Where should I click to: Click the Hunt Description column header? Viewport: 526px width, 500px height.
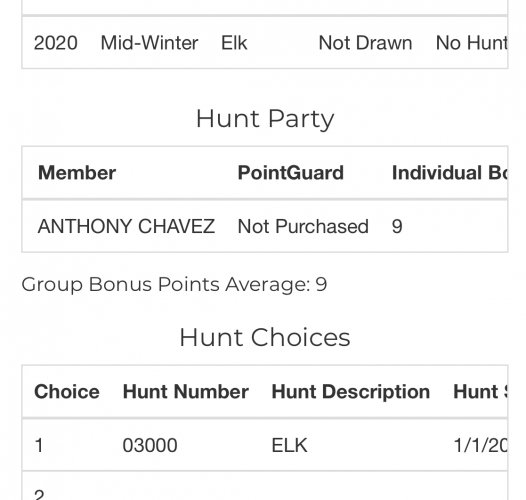click(x=351, y=392)
